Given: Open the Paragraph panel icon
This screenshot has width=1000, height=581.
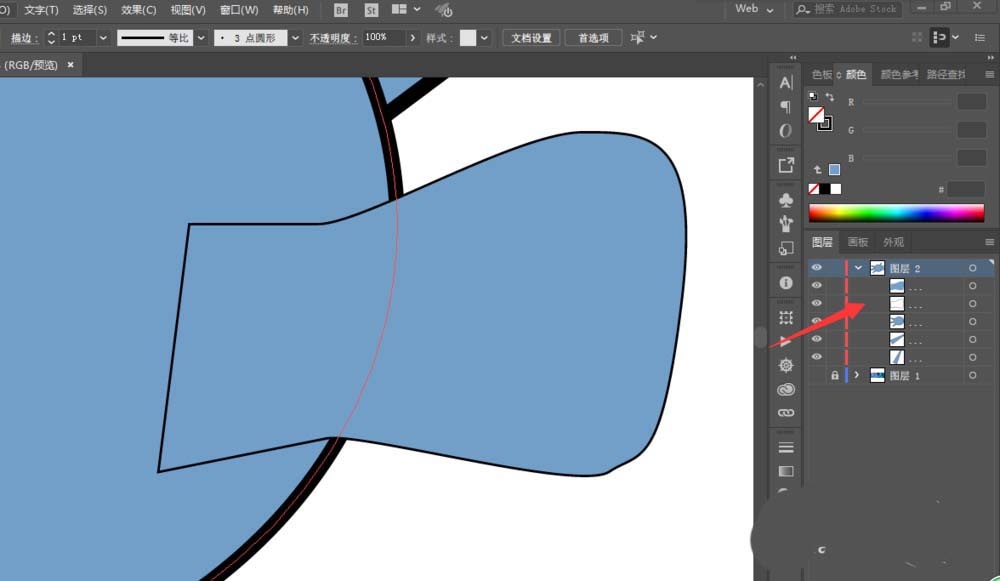Looking at the screenshot, I should click(x=786, y=107).
